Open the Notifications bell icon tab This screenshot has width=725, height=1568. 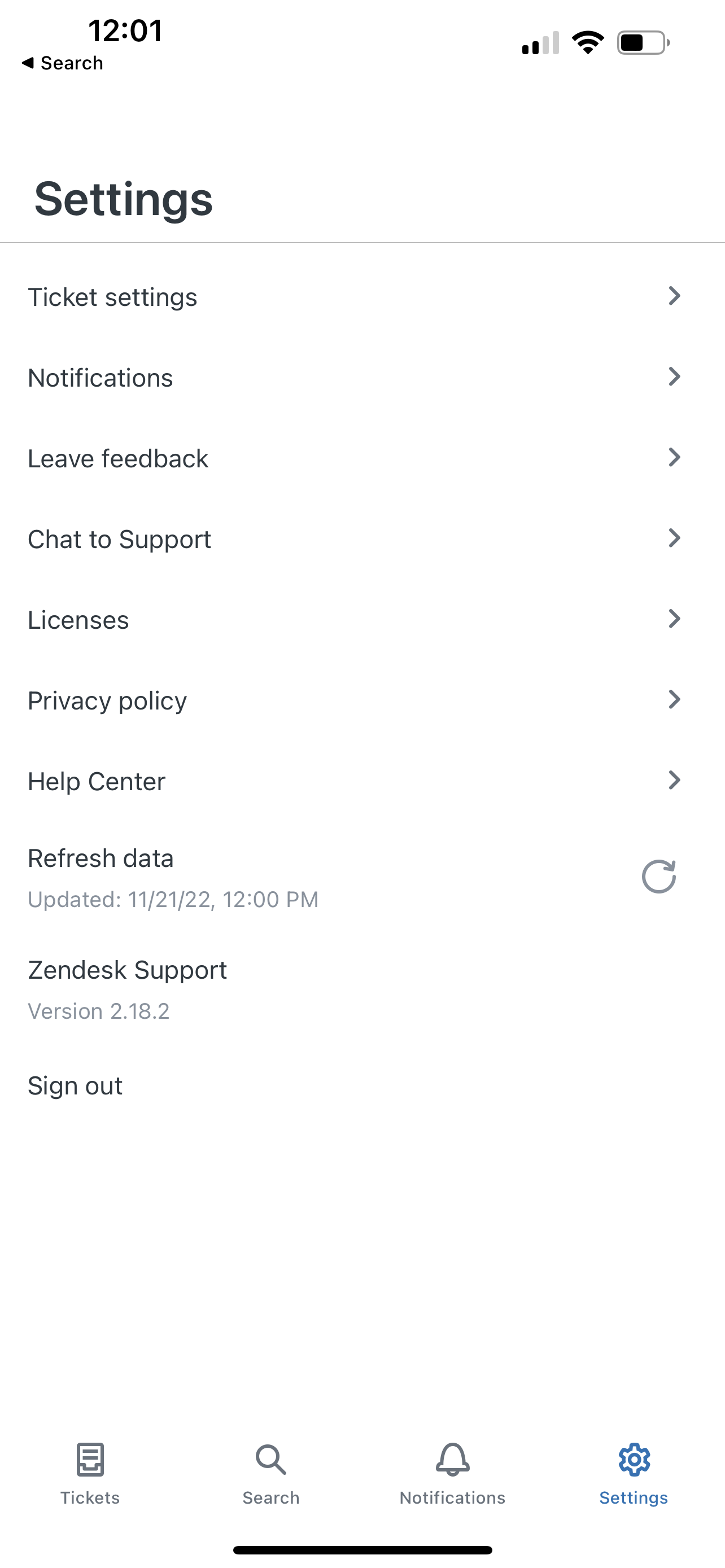coord(452,1460)
